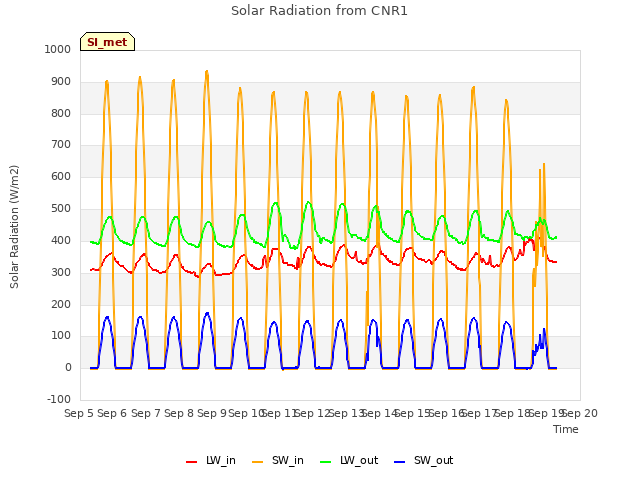Click the Sep 6 x-axis label
The width and height of the screenshot is (640, 480).
point(112,413)
